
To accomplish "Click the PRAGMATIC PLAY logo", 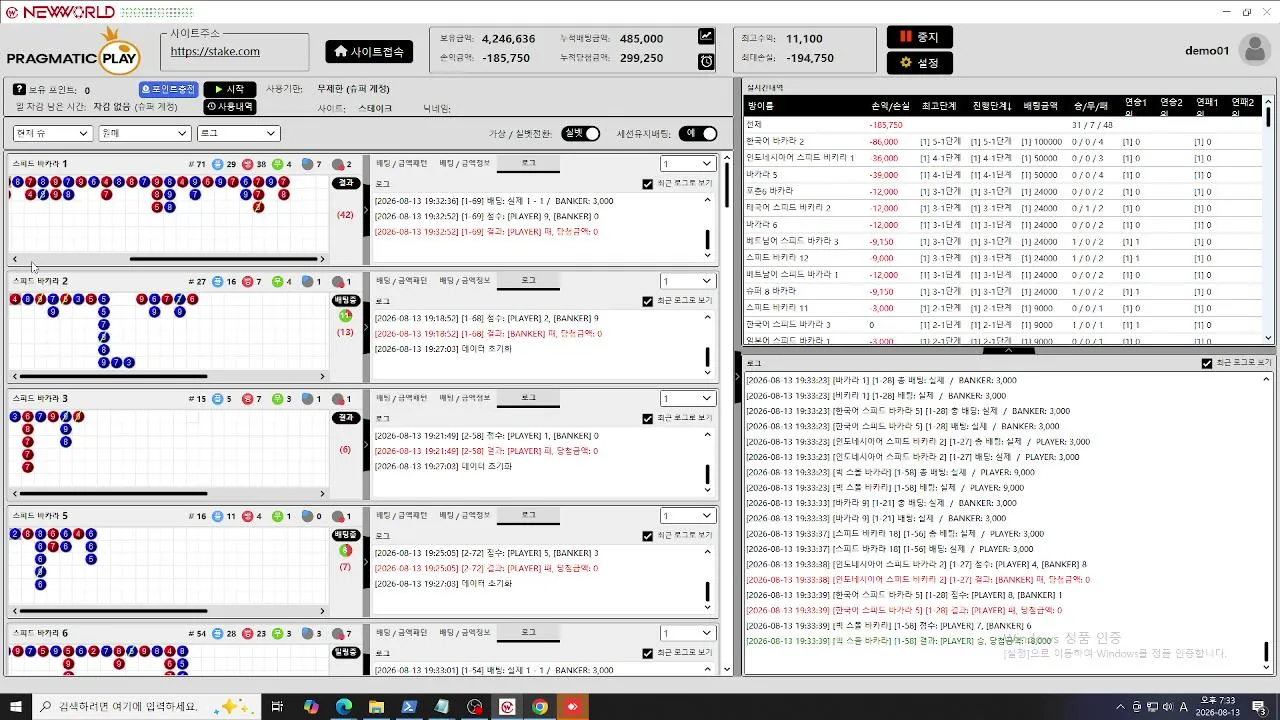I will (x=73, y=50).
